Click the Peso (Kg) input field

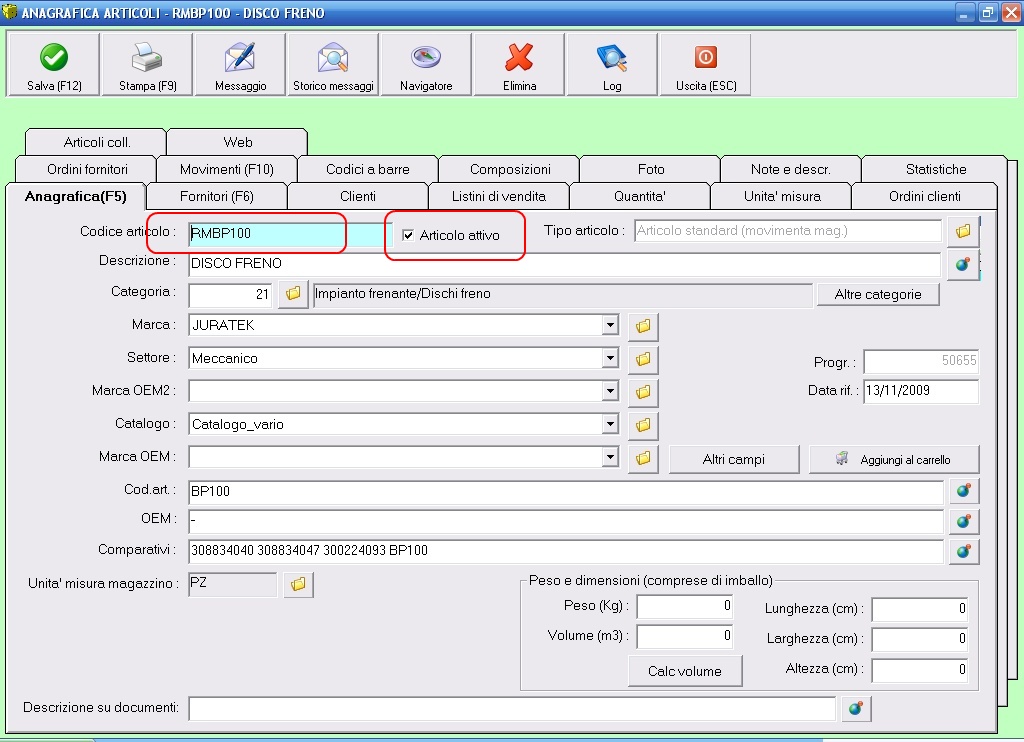(685, 606)
